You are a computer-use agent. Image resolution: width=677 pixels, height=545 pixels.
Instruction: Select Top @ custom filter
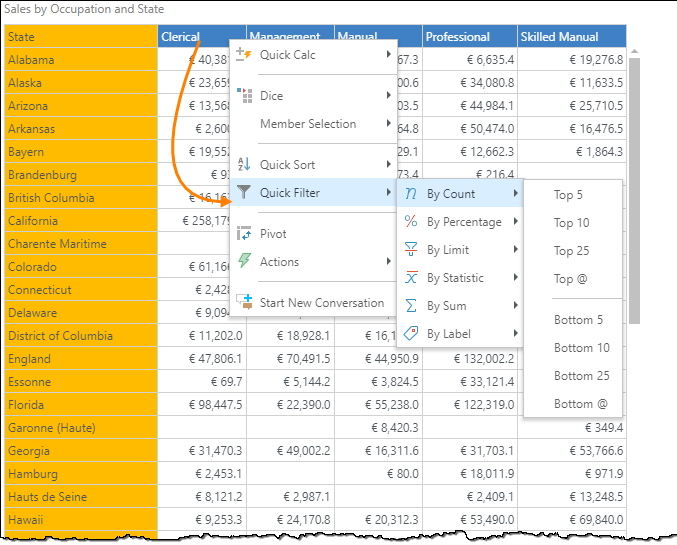pos(573,279)
